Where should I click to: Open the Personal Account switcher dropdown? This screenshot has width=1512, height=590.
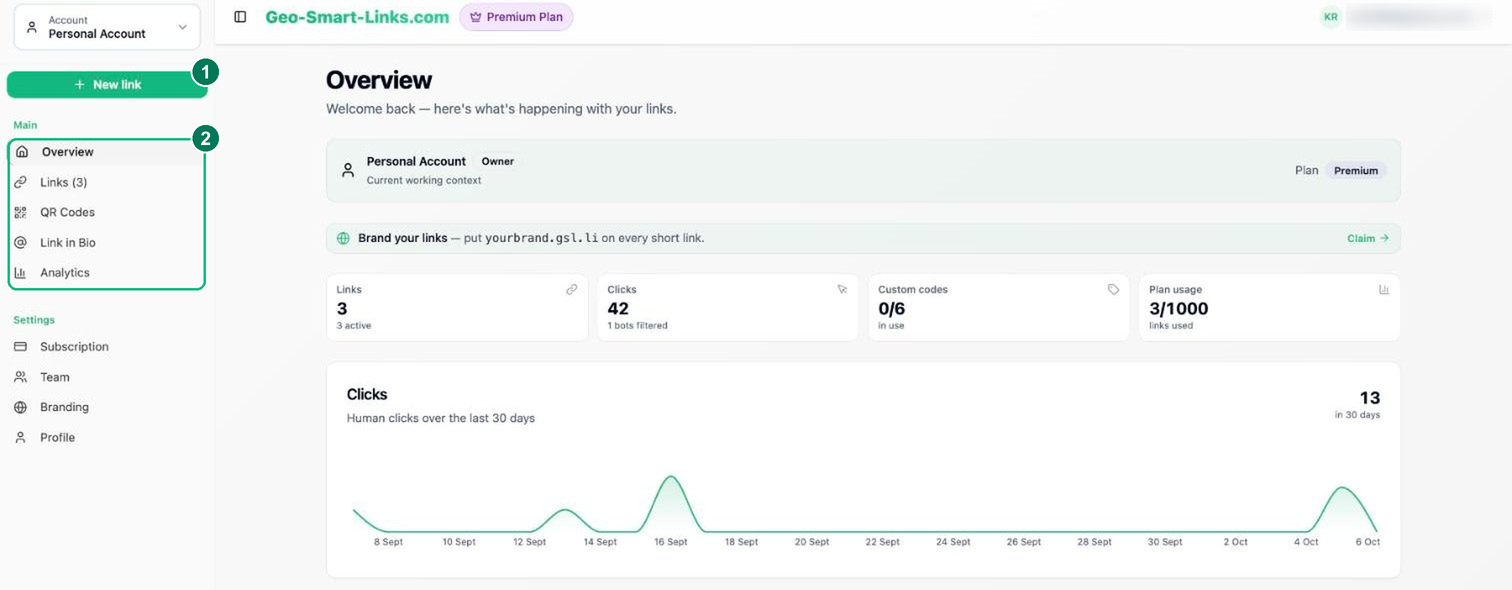107,27
